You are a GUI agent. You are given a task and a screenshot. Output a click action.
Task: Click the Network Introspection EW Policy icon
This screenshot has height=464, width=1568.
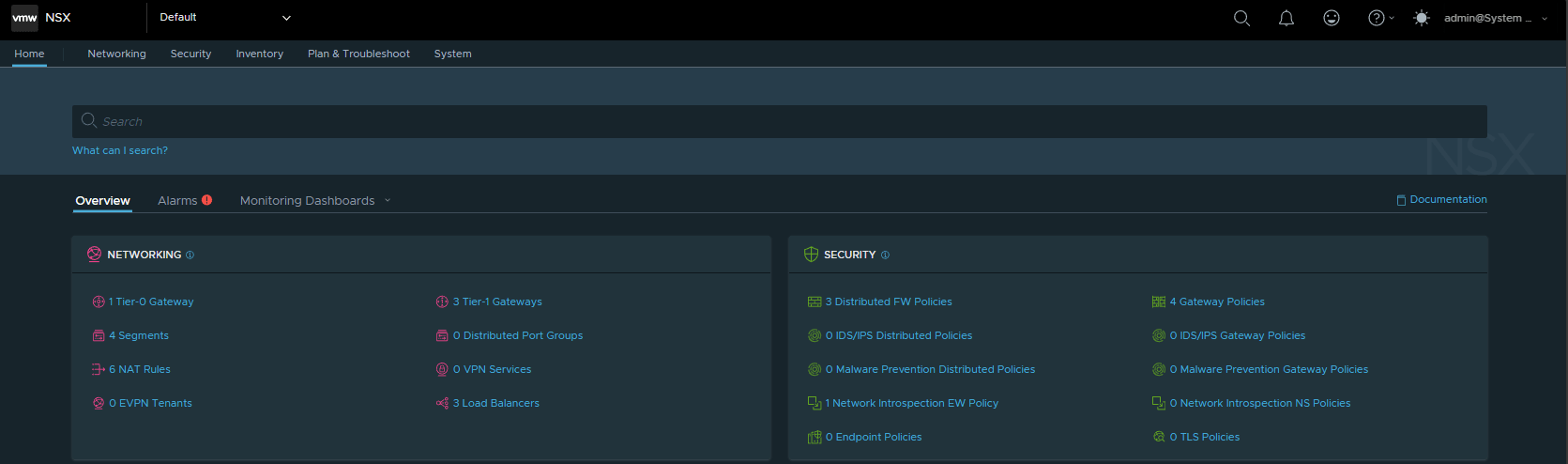(x=814, y=403)
